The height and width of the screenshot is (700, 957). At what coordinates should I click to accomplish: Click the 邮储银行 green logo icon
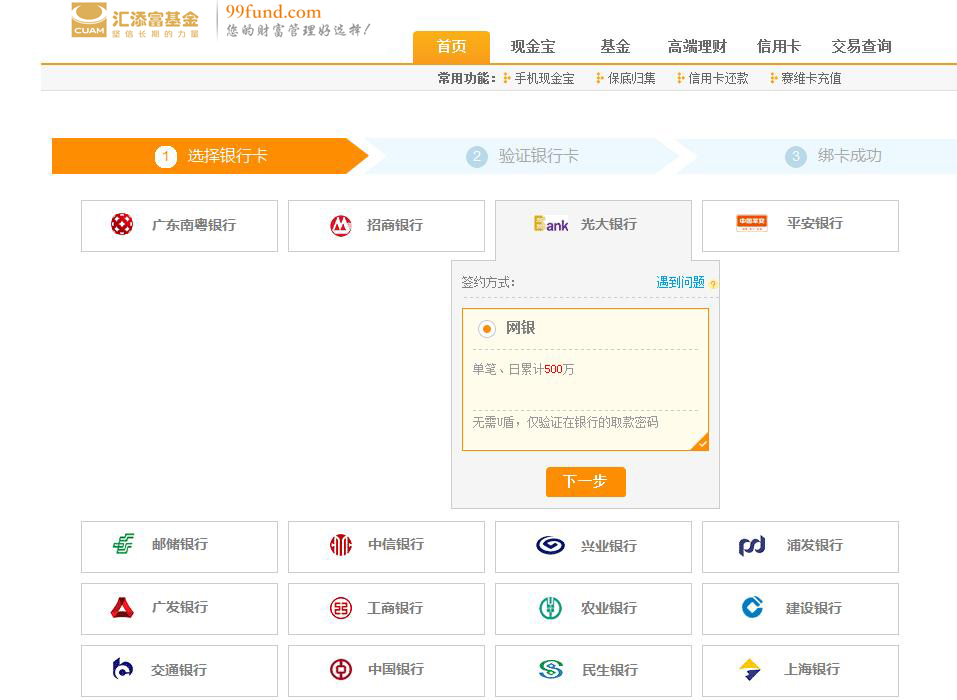point(123,545)
